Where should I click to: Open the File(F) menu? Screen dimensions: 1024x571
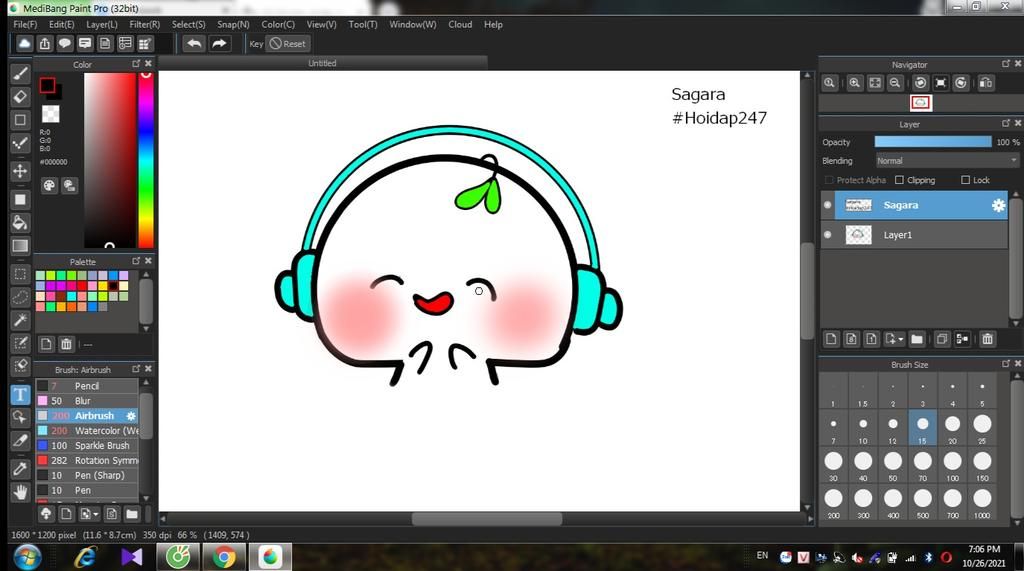point(25,24)
